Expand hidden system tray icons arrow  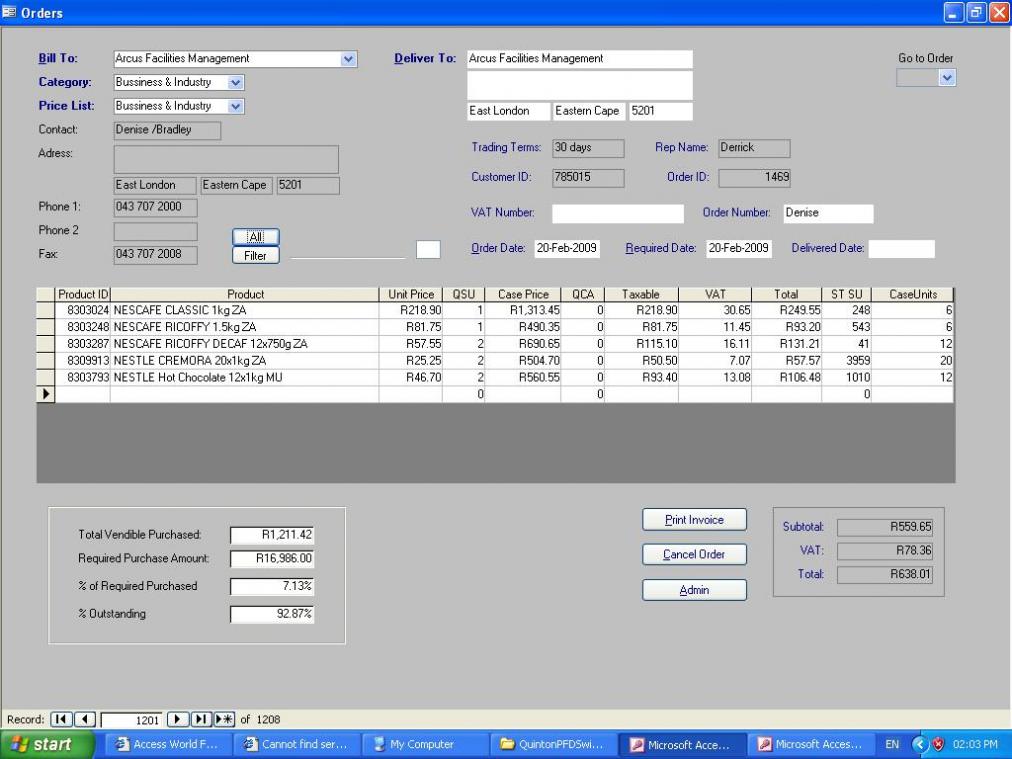920,744
